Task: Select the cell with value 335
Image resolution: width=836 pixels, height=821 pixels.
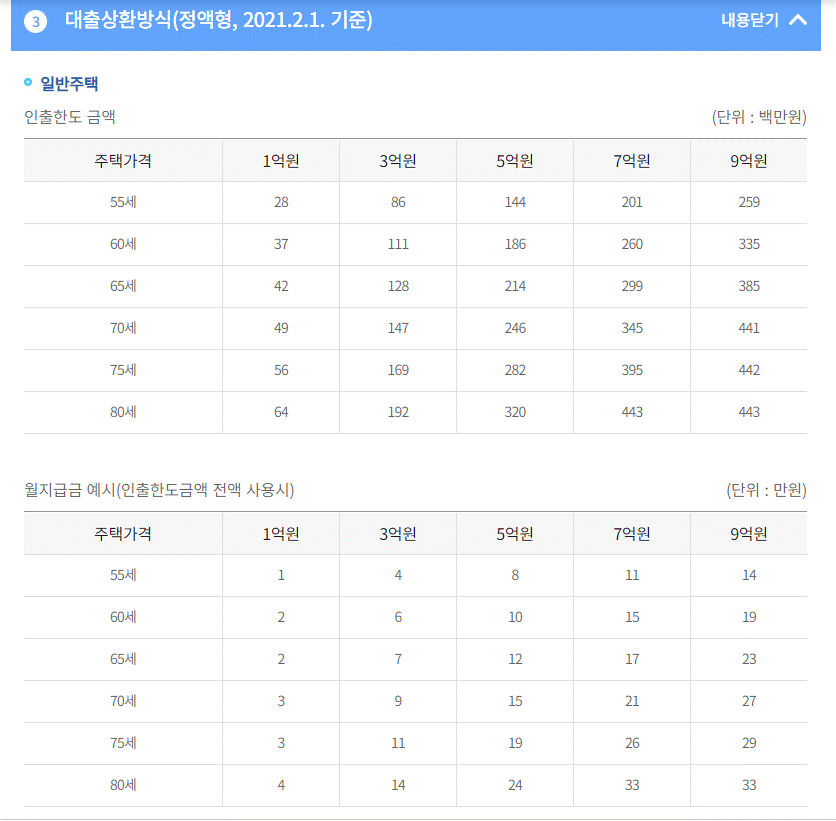Action: point(749,244)
